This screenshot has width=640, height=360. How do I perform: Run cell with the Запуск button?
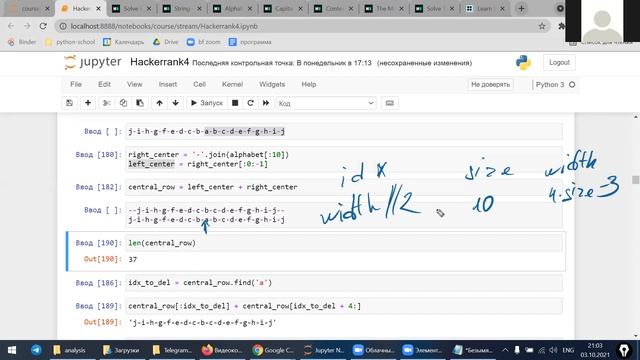(207, 103)
